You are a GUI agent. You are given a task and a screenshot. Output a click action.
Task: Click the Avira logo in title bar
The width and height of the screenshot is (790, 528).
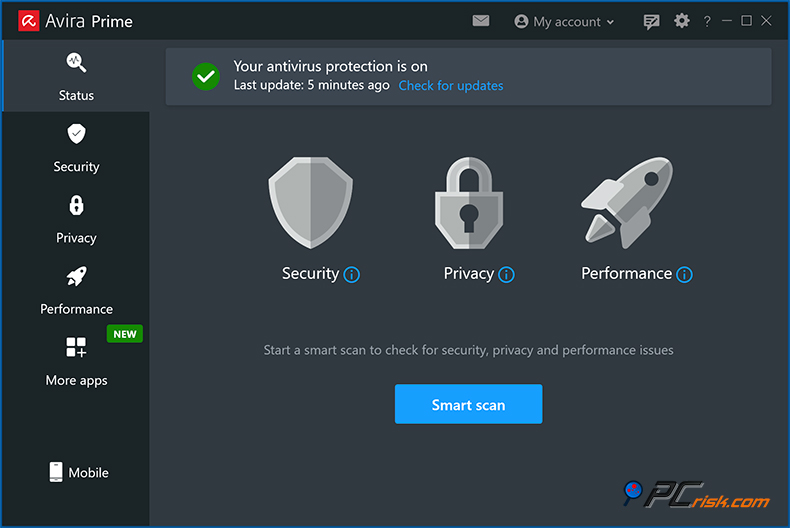(x=29, y=21)
